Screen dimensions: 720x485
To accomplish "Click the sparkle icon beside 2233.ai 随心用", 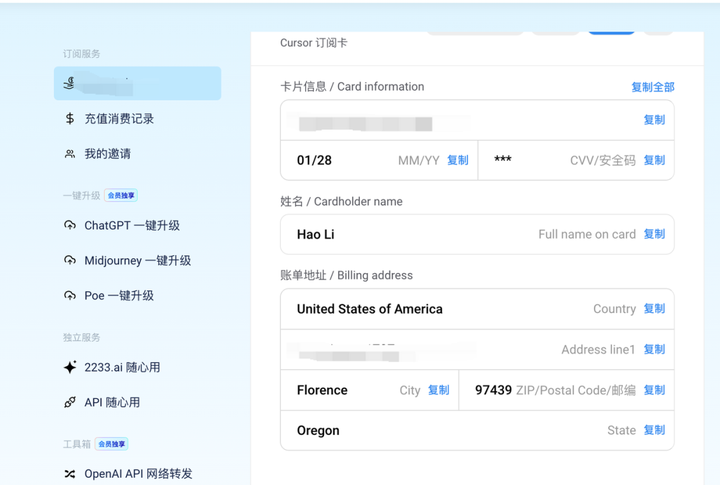I will [x=70, y=367].
